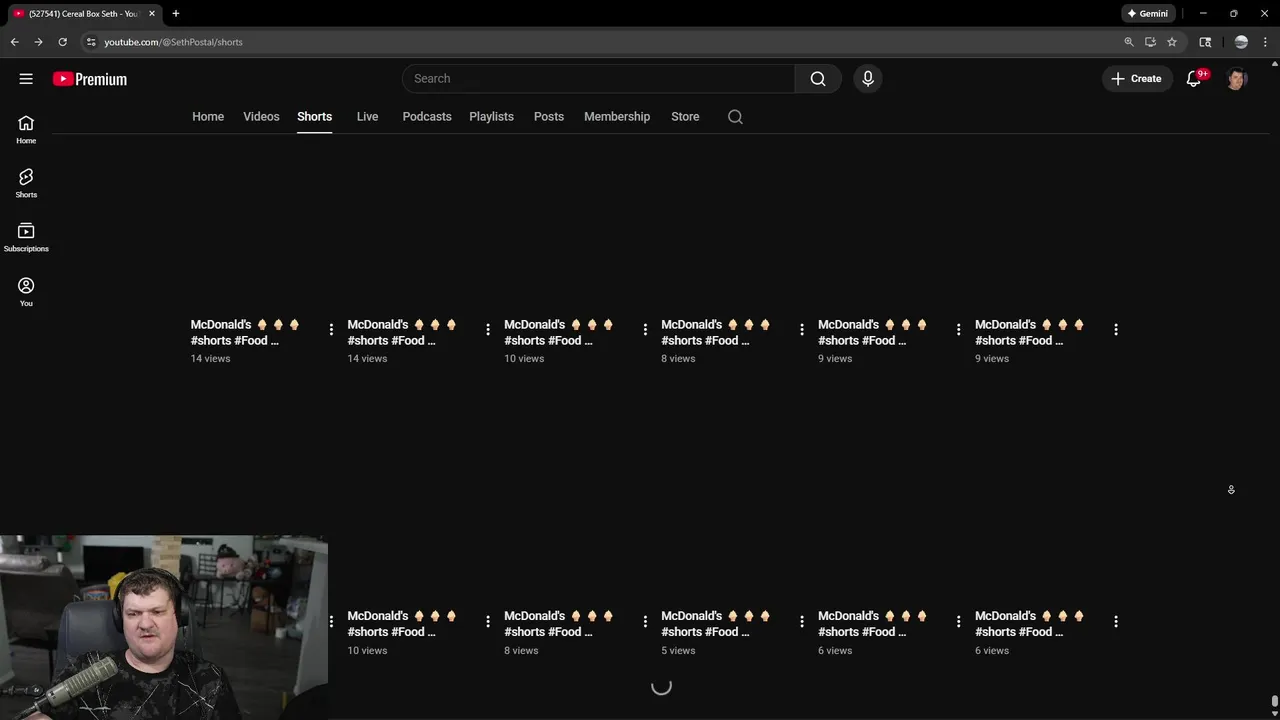Image resolution: width=1280 pixels, height=720 pixels.
Task: Click the magnifier search button
Action: tap(818, 79)
